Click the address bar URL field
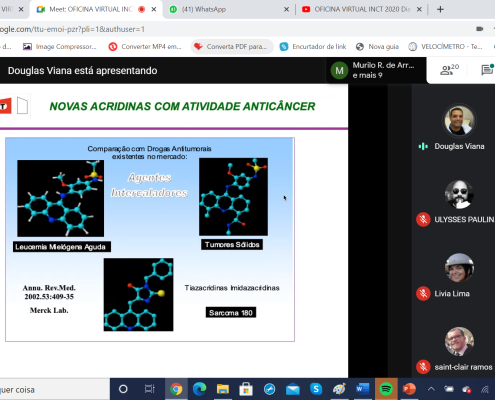This screenshot has width=495, height=400. [233, 29]
